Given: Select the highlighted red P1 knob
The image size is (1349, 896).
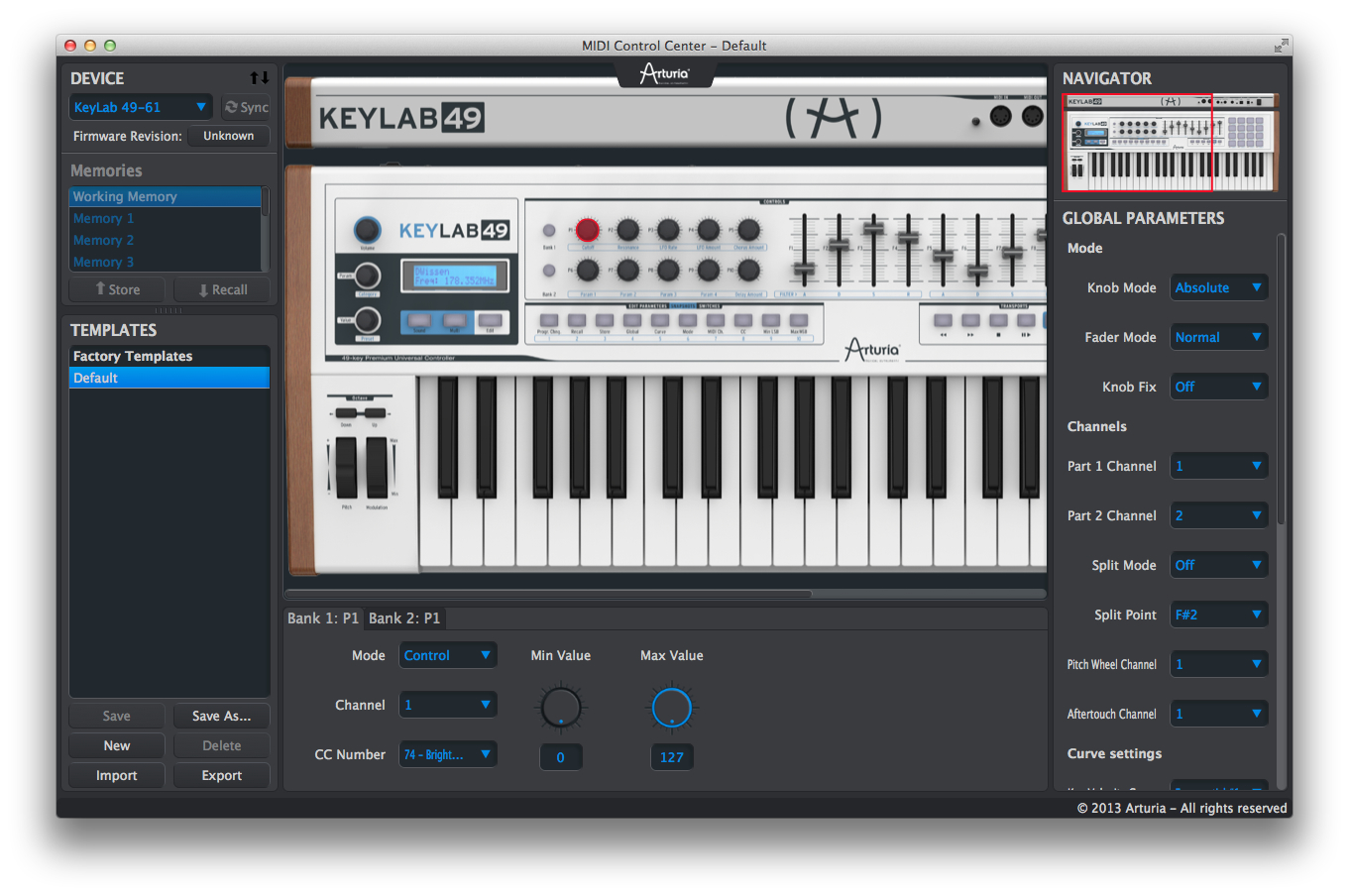Looking at the screenshot, I should 588,230.
